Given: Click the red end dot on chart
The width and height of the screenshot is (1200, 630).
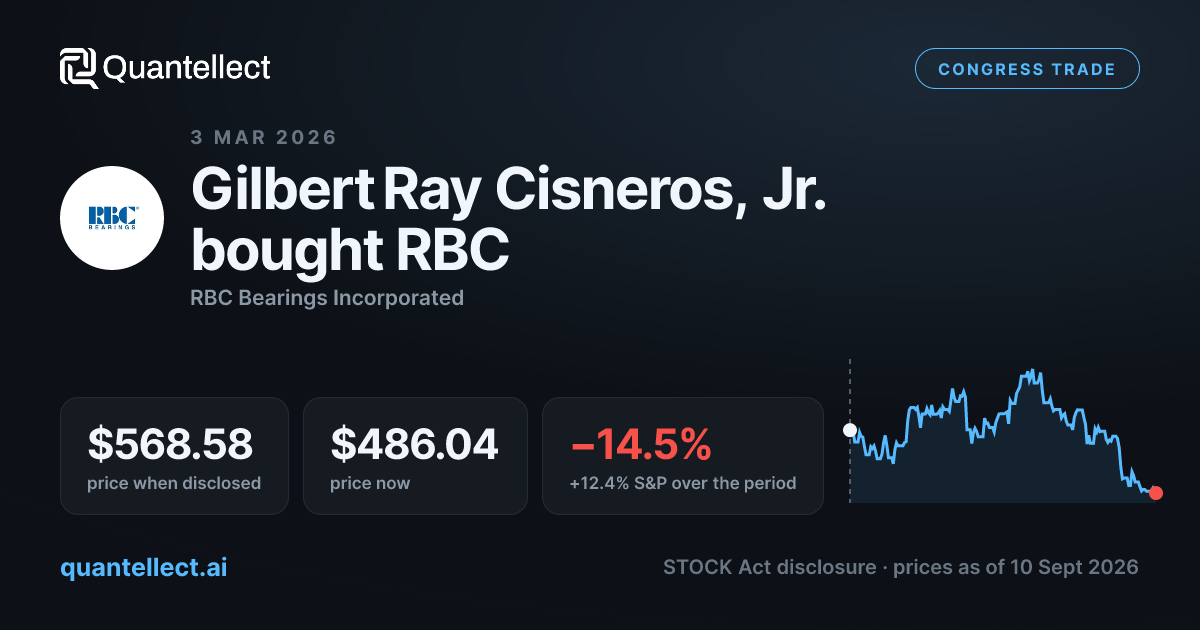Looking at the screenshot, I should (x=1156, y=492).
